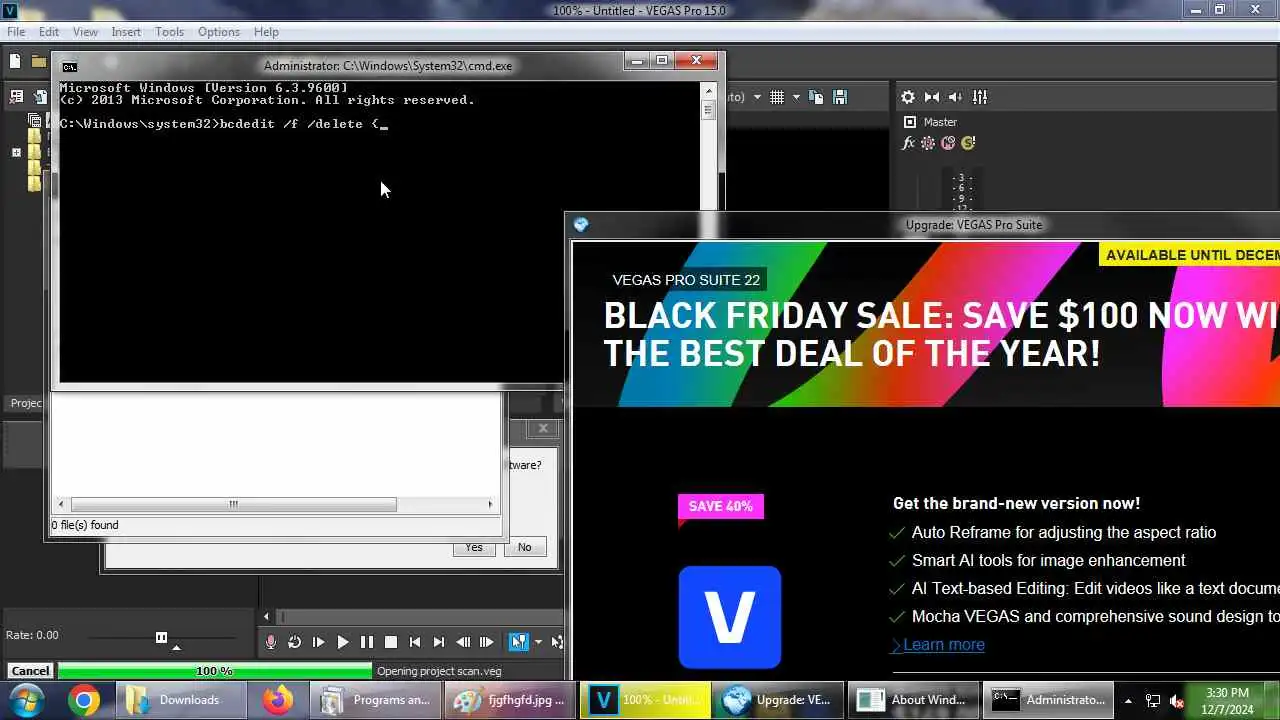Click the VEGAS V logo image

pyautogui.click(x=730, y=617)
